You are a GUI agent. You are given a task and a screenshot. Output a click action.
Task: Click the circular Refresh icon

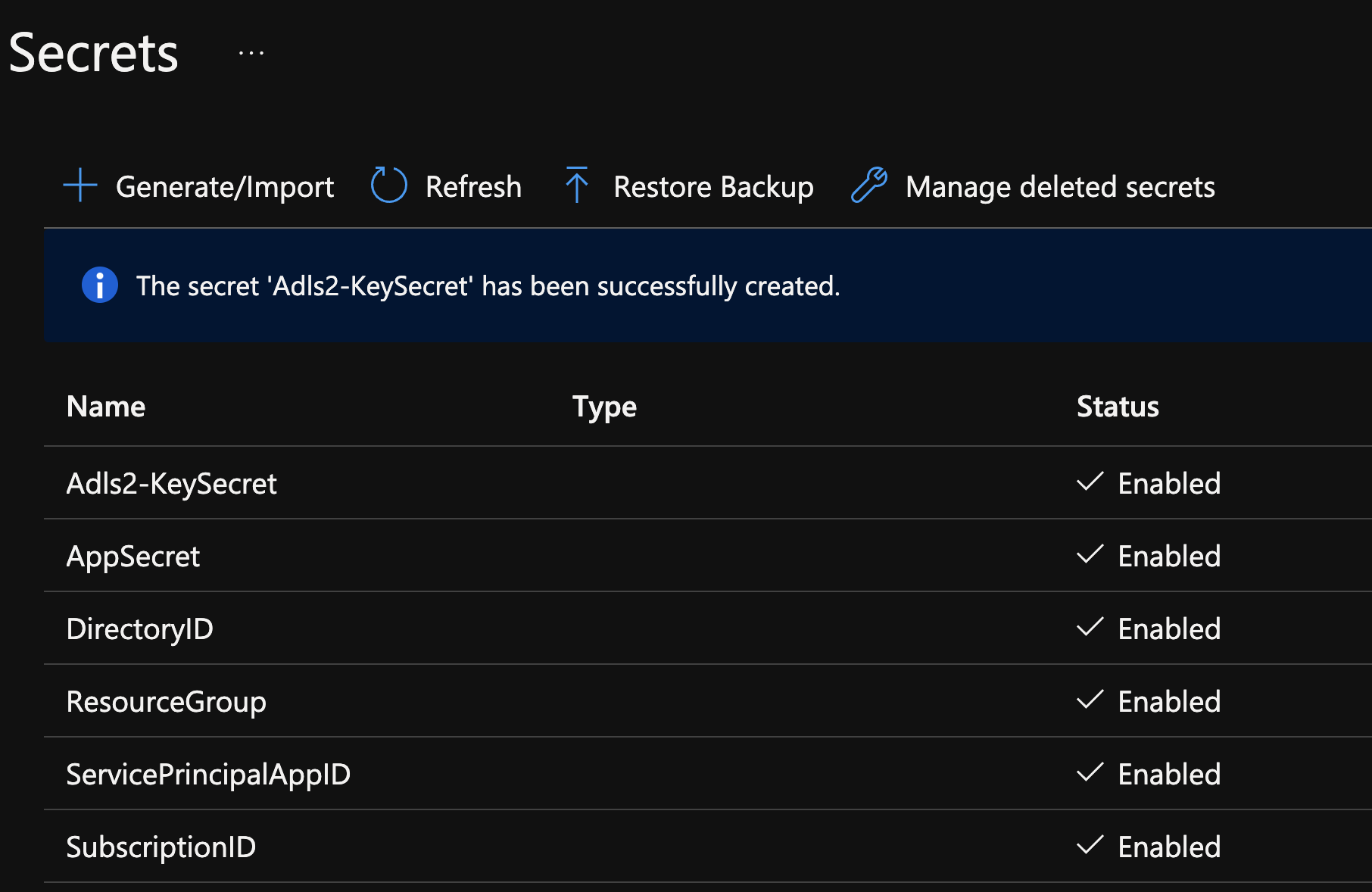coord(388,186)
